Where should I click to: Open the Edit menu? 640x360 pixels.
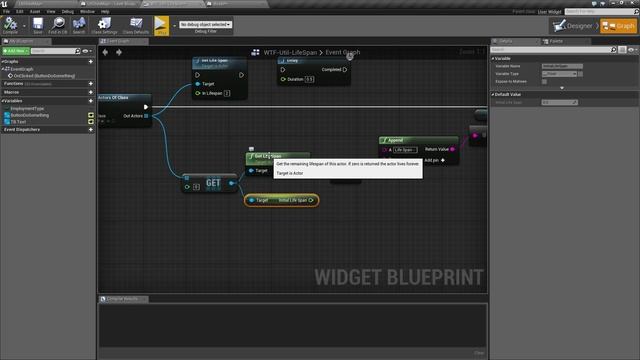[20, 11]
